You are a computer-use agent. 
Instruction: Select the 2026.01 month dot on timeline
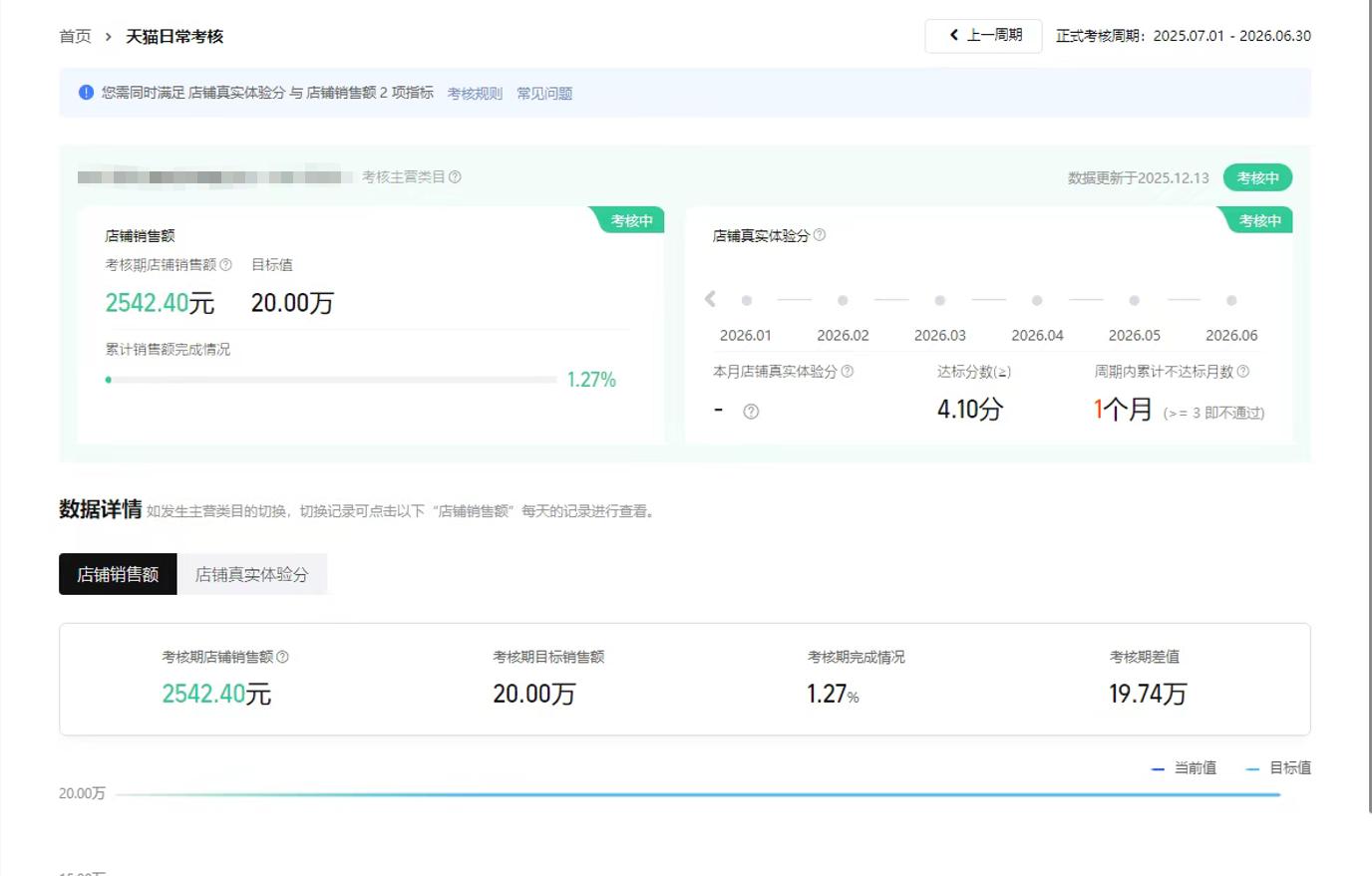point(746,300)
